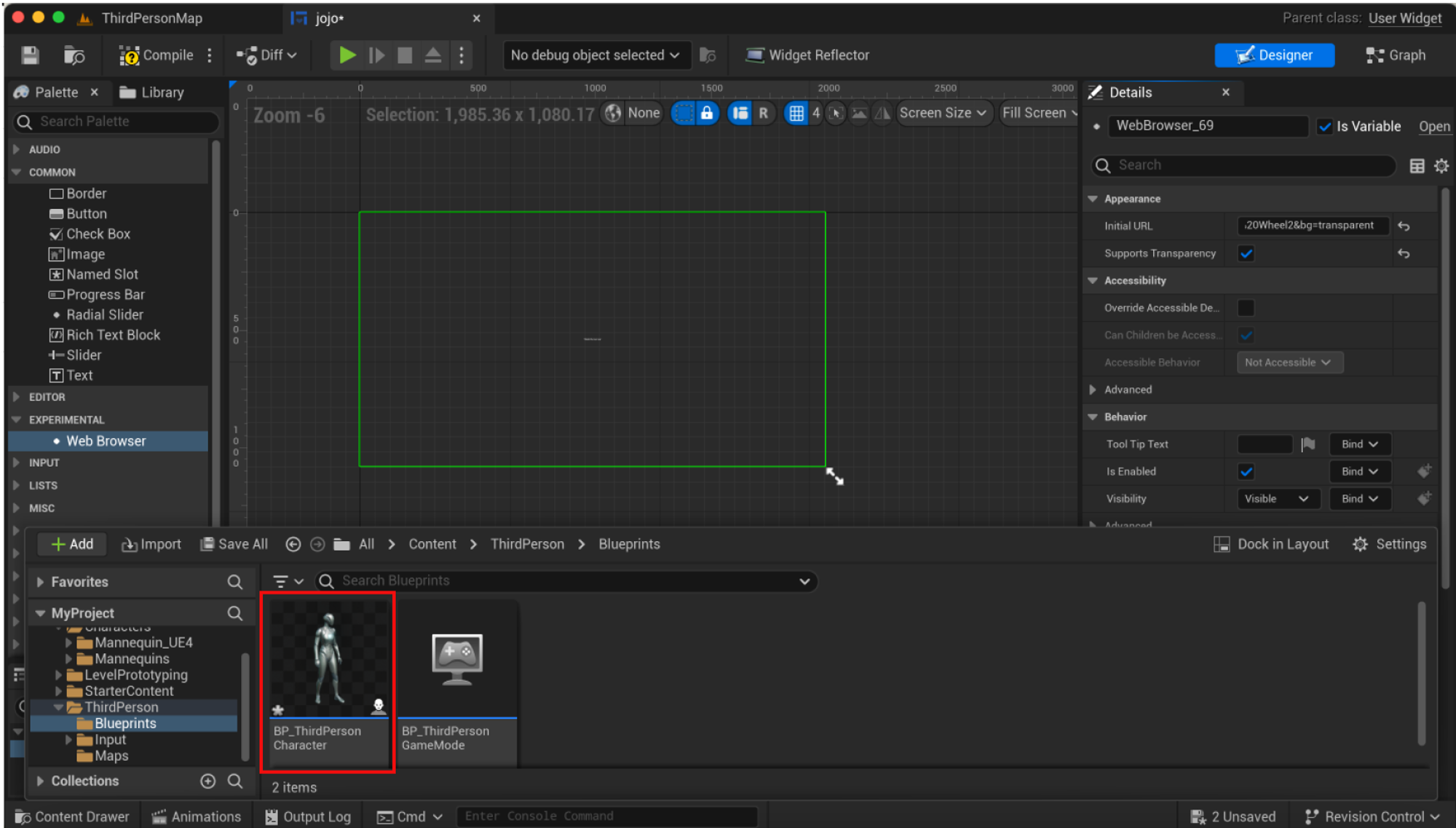This screenshot has width=1456, height=828.
Task: Toggle Is Enabled checkbox in Behavior
Action: coord(1246,471)
